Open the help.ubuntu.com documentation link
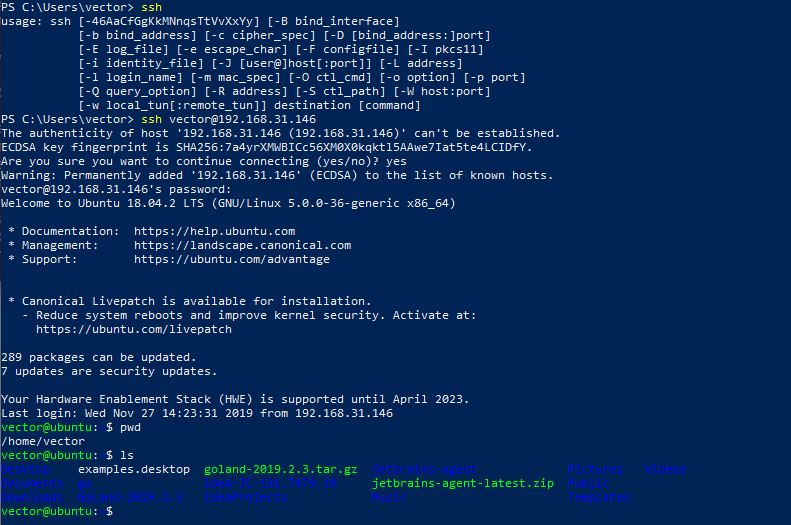The width and height of the screenshot is (791, 525). (214, 231)
